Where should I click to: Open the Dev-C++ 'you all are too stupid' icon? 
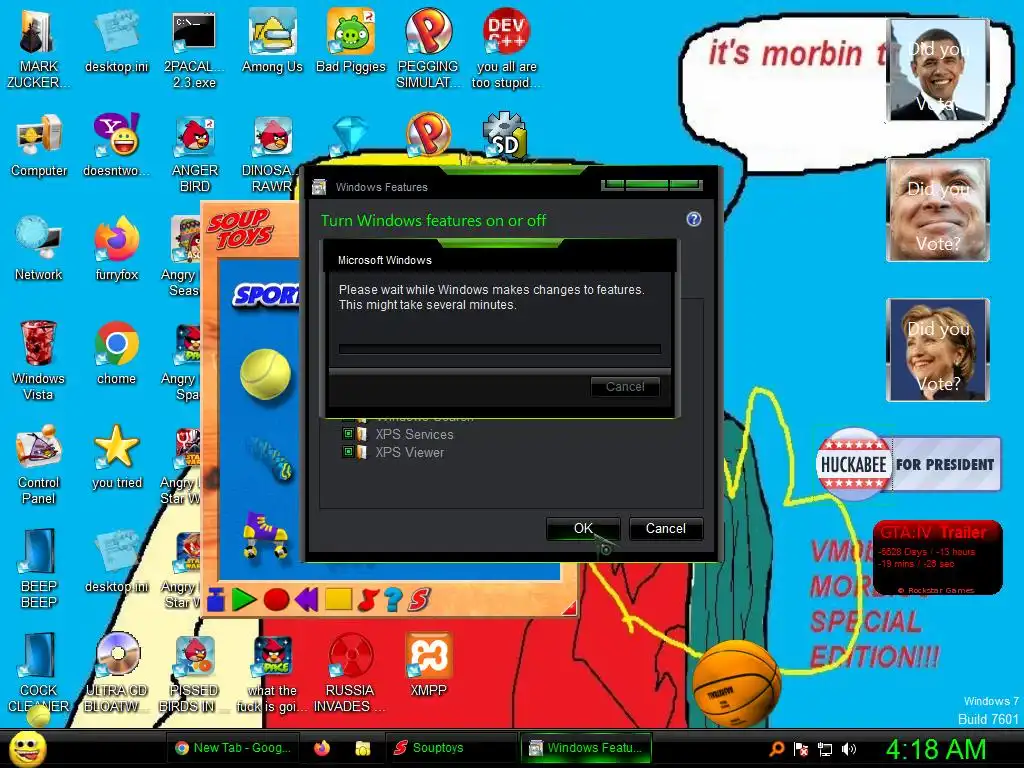(x=506, y=48)
